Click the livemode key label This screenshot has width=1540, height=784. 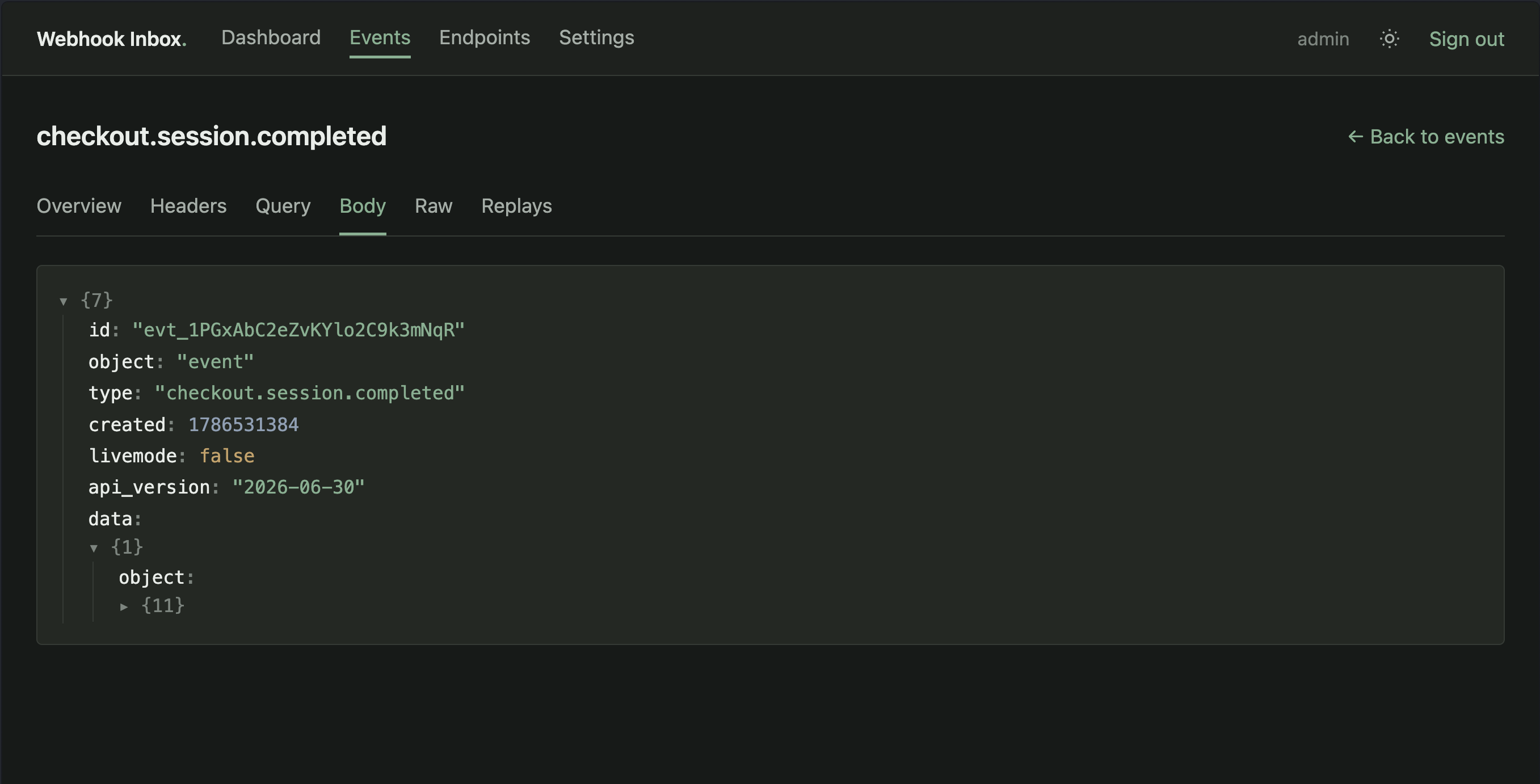click(x=133, y=457)
